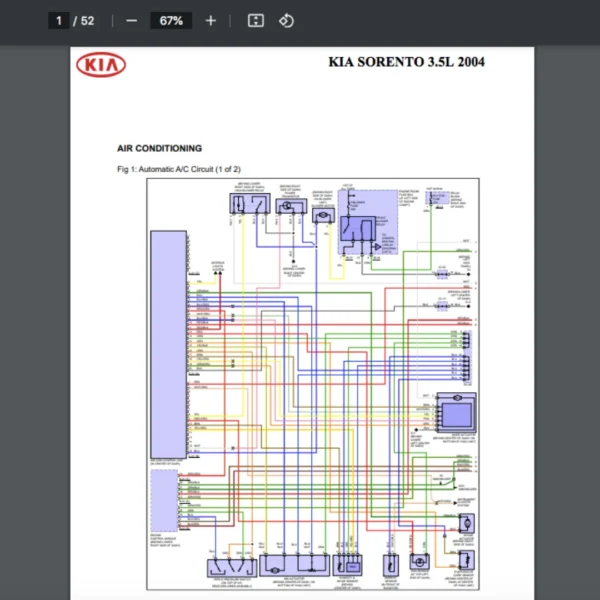Viewport: 600px width, 600px height.
Task: Select the current page number field
Action: 60,21
